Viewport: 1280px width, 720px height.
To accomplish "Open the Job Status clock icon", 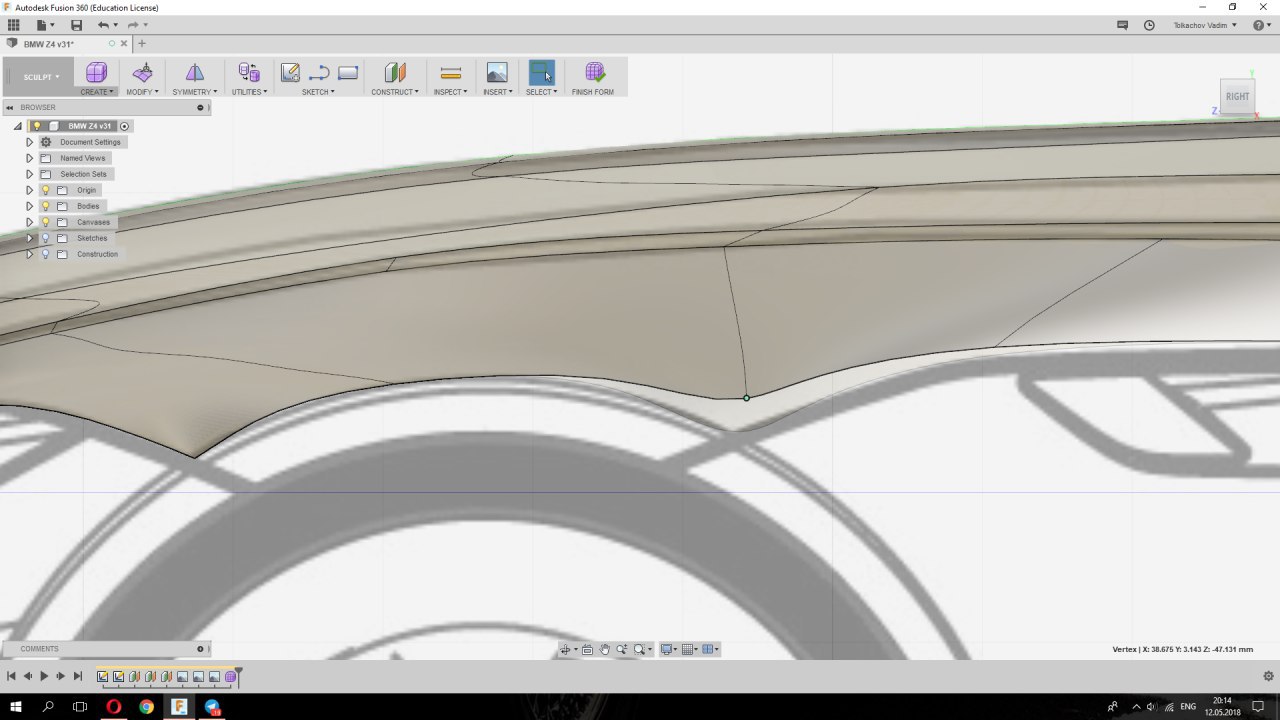I will pos(1149,25).
